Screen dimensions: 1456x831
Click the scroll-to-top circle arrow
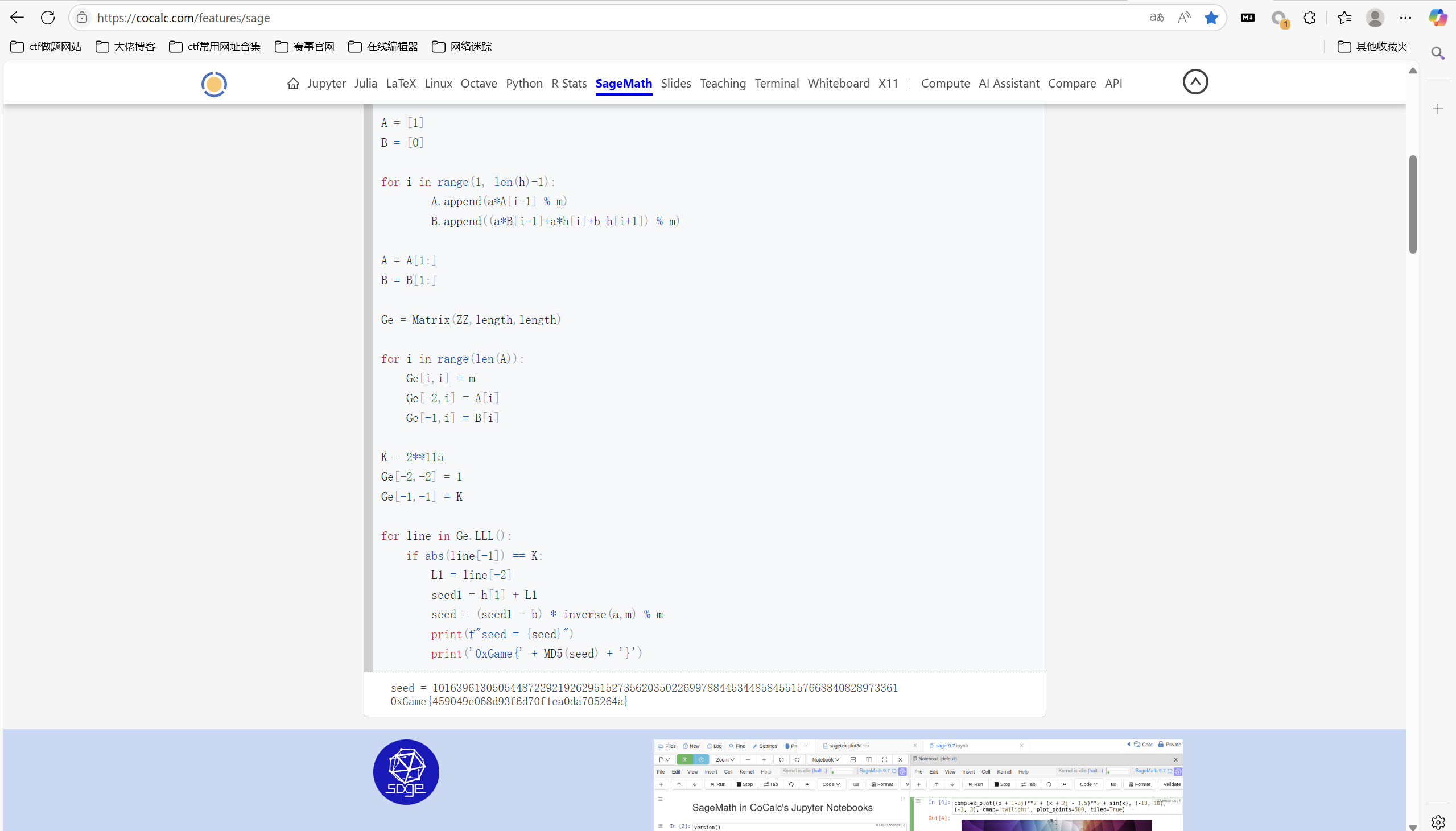1195,81
